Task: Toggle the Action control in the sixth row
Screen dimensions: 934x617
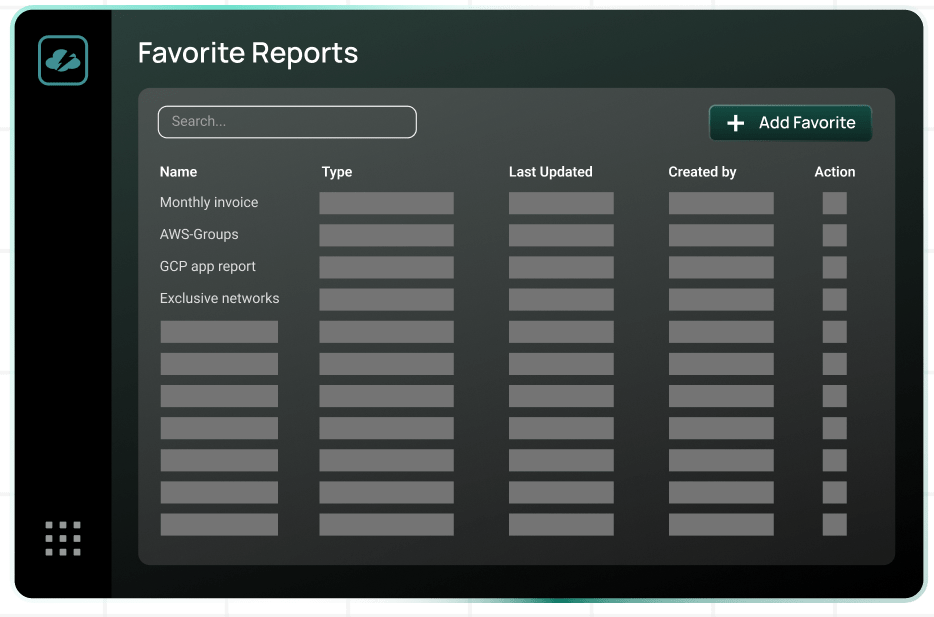Action: [x=835, y=364]
